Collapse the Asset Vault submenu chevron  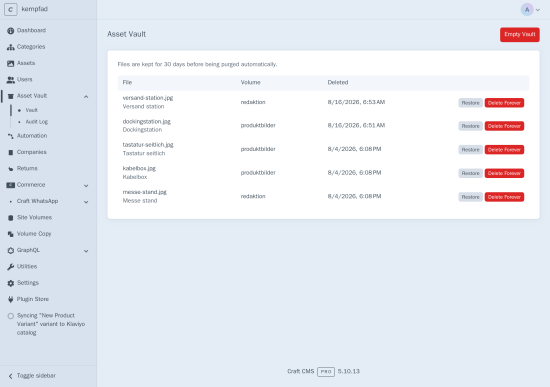(86, 96)
